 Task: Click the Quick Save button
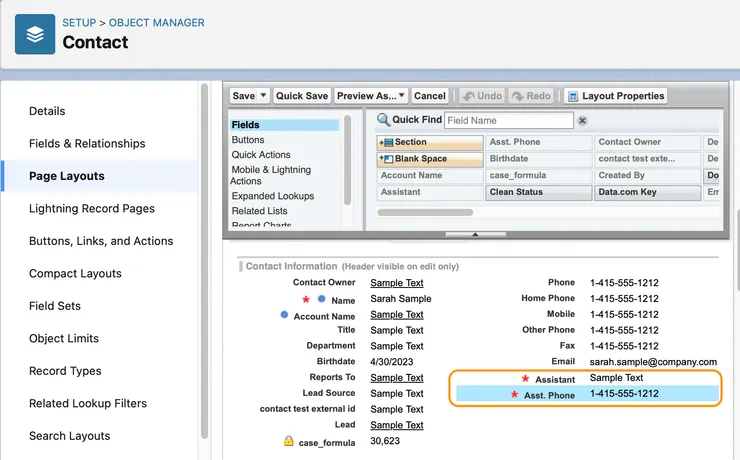(302, 96)
